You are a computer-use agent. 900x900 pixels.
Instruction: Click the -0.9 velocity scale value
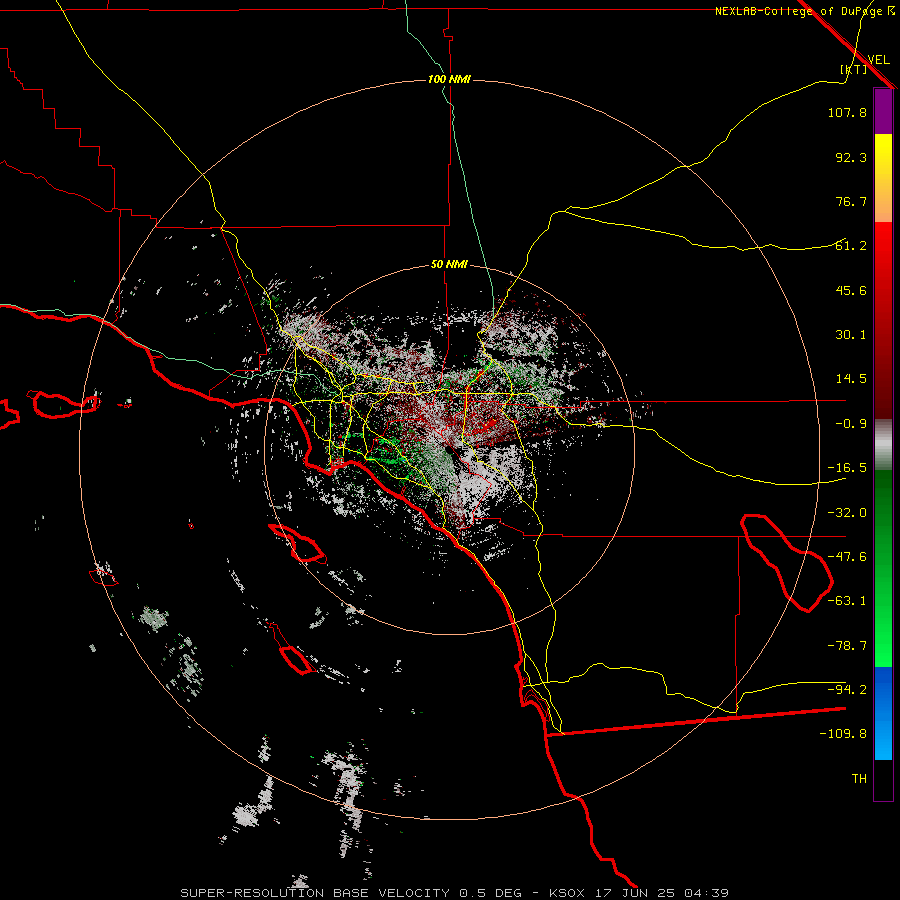coord(851,424)
